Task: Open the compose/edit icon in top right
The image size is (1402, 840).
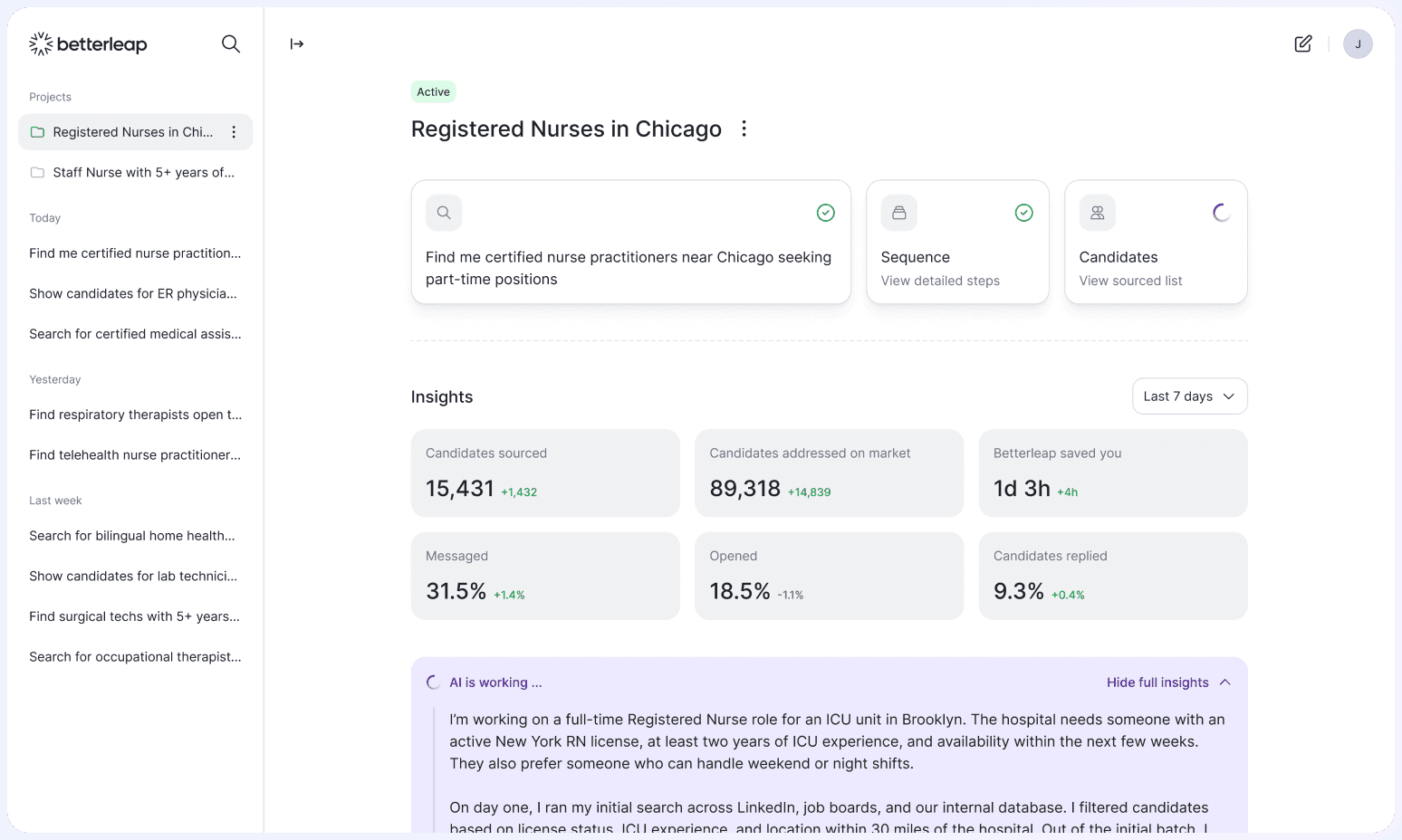Action: 1302,43
